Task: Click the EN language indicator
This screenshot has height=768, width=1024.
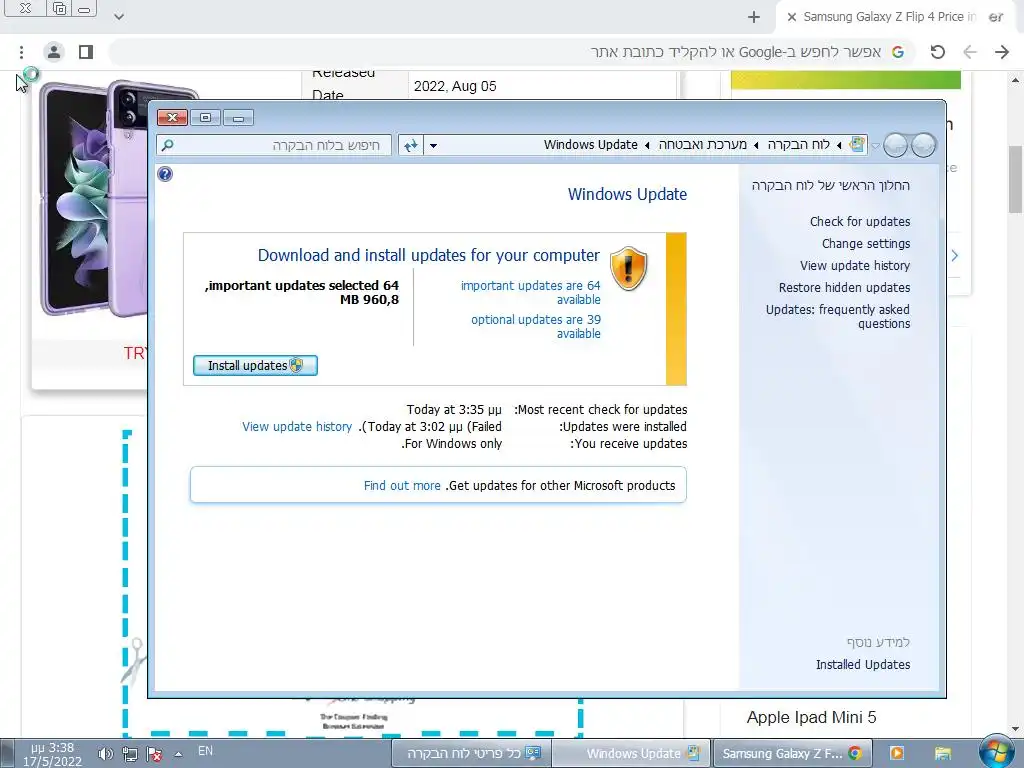Action: coord(206,751)
